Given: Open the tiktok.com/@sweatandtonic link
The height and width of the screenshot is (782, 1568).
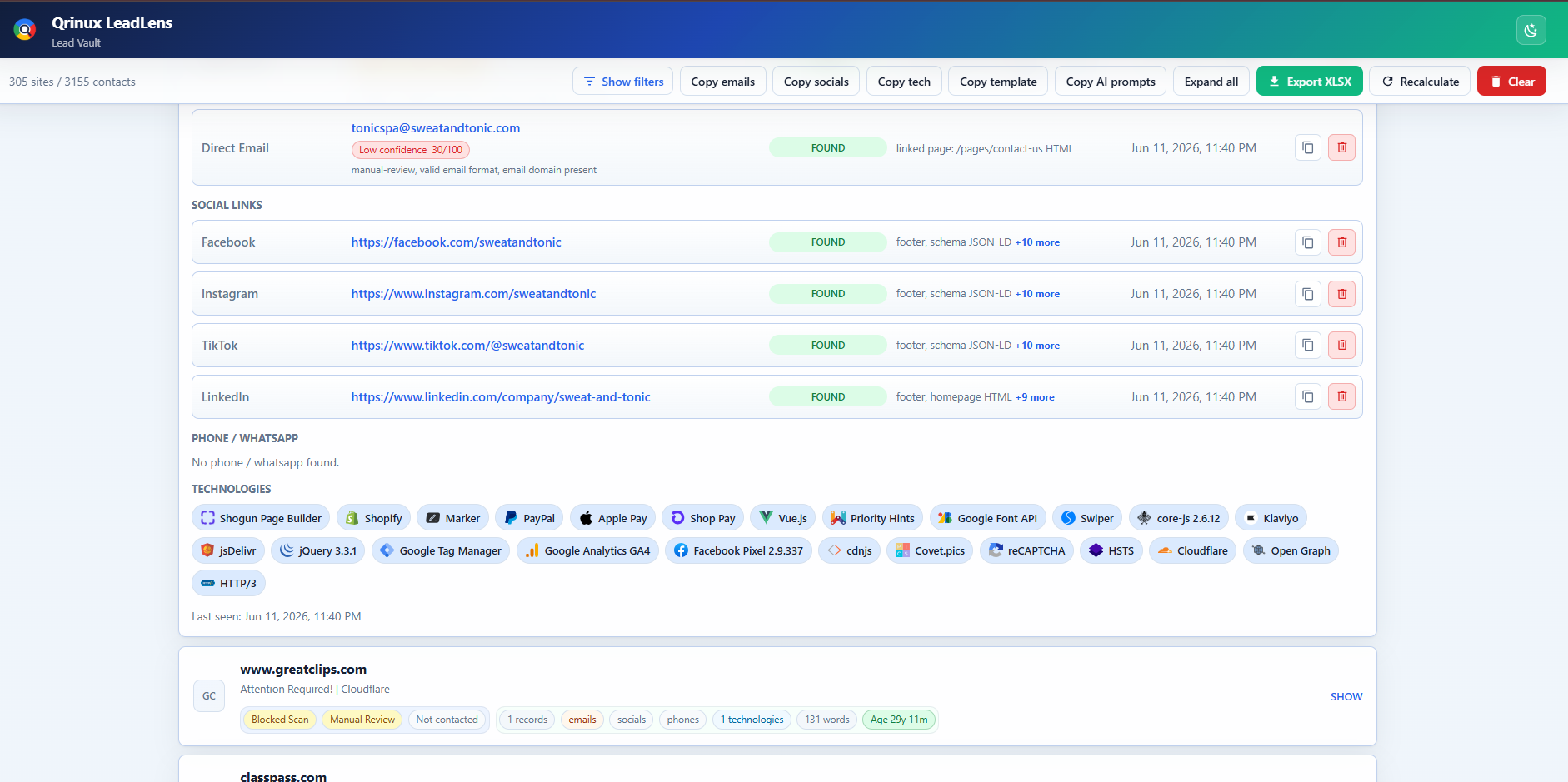Looking at the screenshot, I should 467,346.
